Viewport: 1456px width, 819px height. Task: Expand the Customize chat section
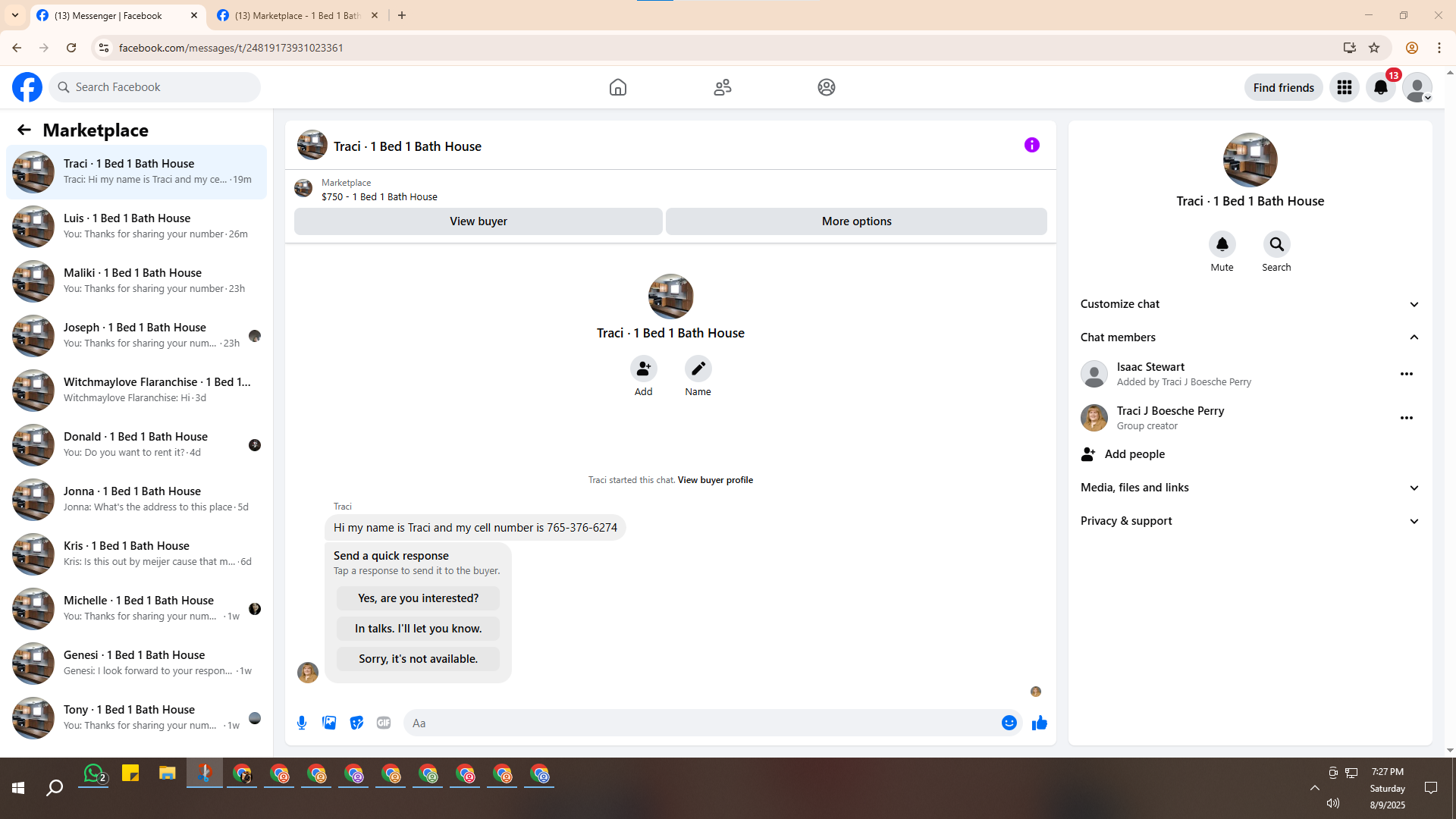1414,304
